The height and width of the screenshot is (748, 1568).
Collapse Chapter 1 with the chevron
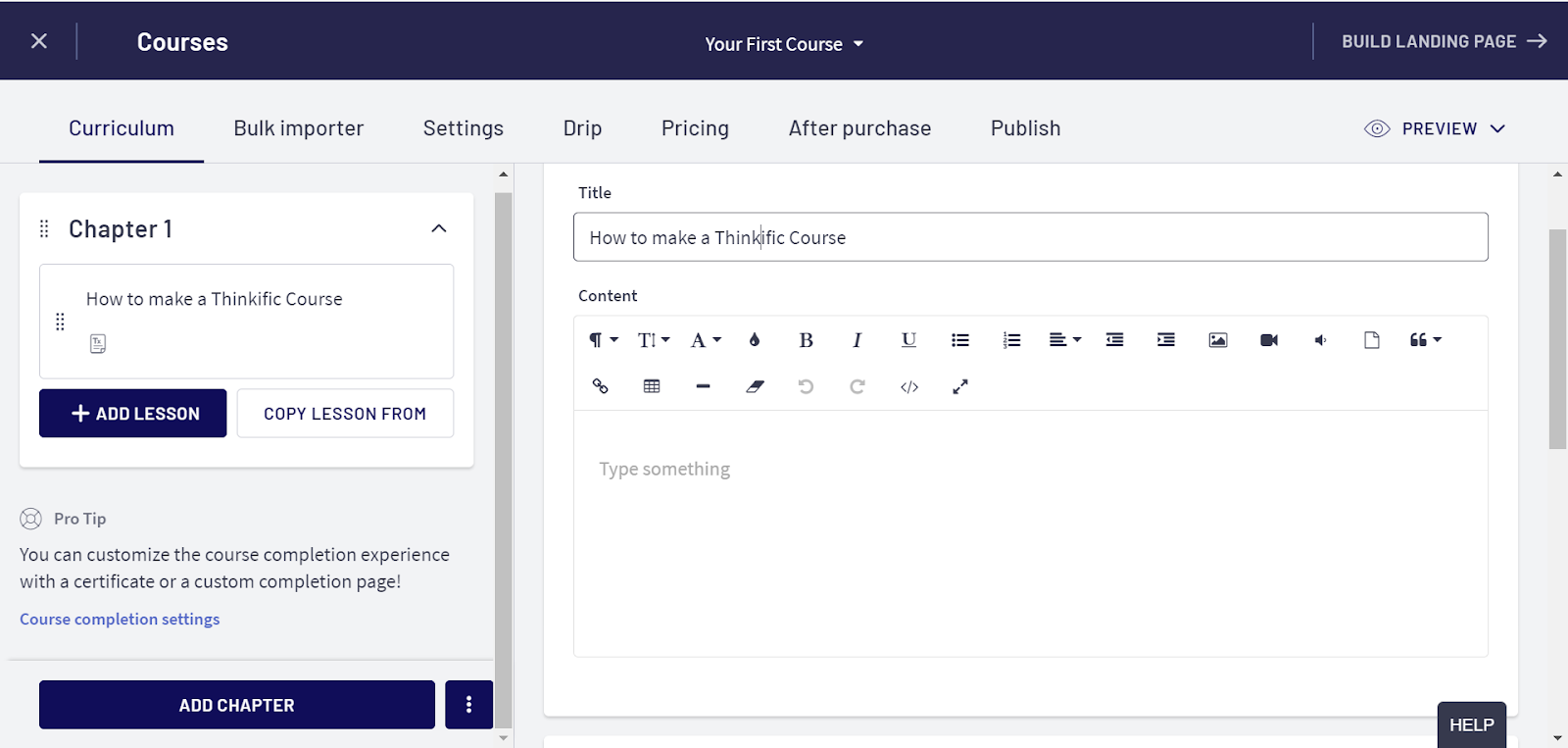439,228
